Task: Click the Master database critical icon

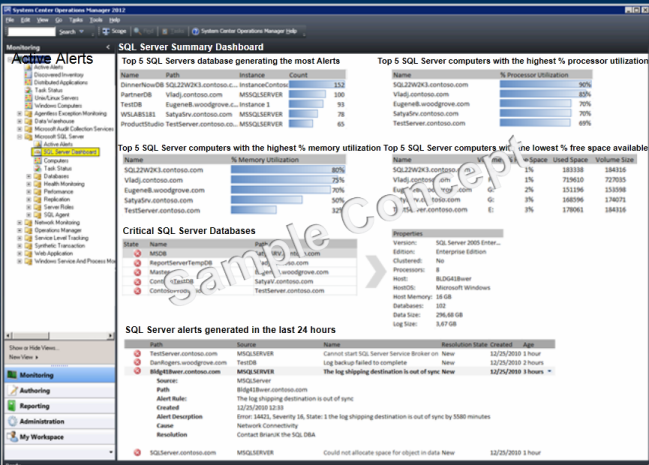Action: click(x=137, y=272)
